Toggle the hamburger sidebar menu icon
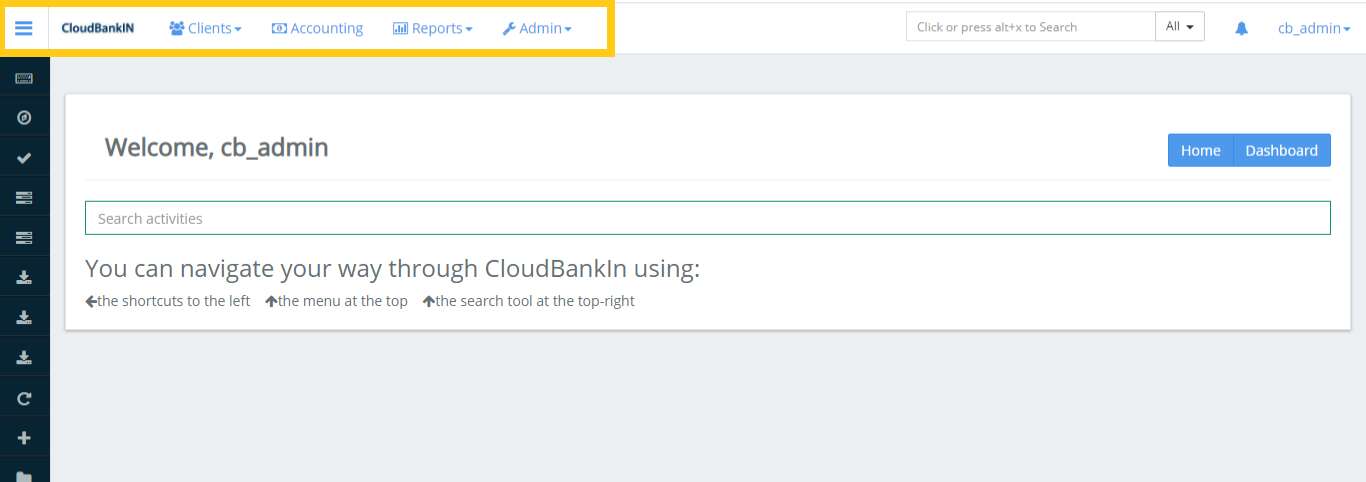Image resolution: width=1366 pixels, height=482 pixels. coord(24,28)
